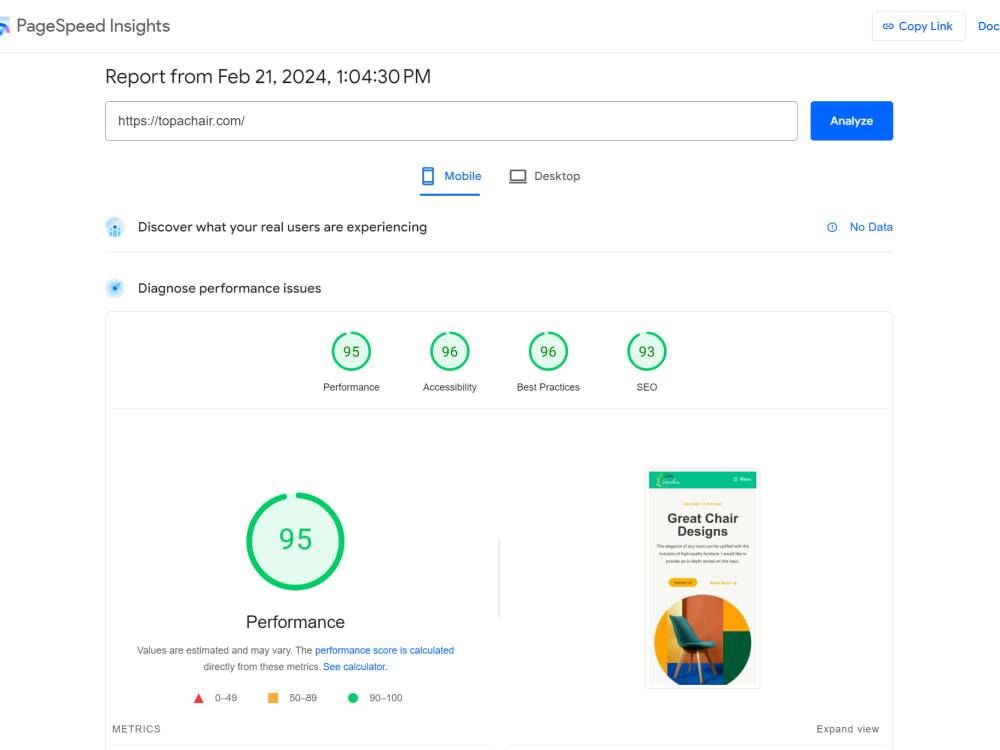Click the info icon beside No Data
Image resolution: width=1000 pixels, height=750 pixels.
click(x=832, y=227)
